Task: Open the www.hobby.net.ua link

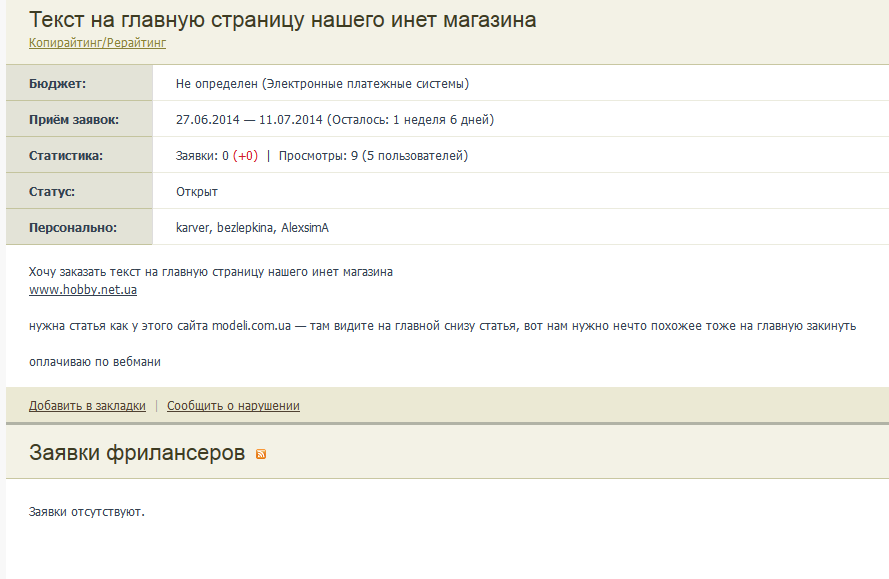Action: coord(83,290)
